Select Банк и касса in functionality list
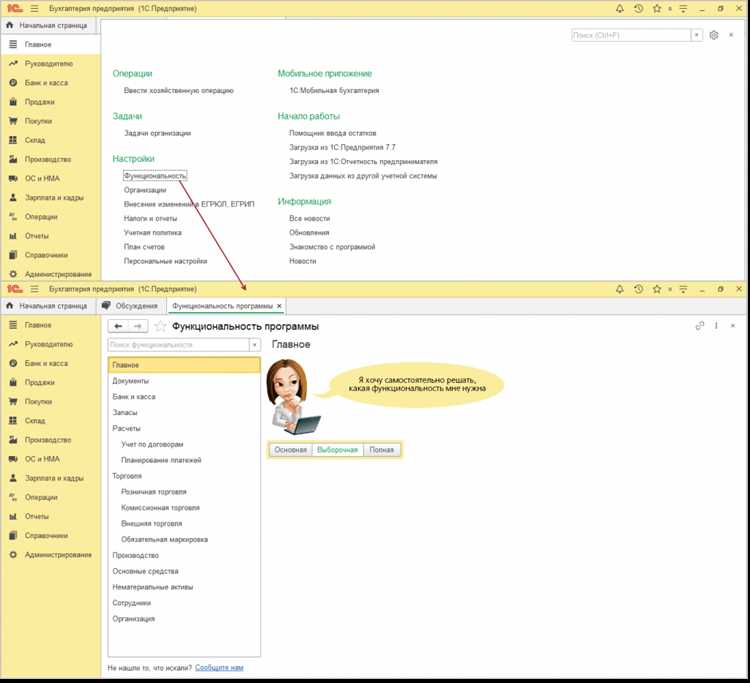This screenshot has width=750, height=683. [184, 397]
